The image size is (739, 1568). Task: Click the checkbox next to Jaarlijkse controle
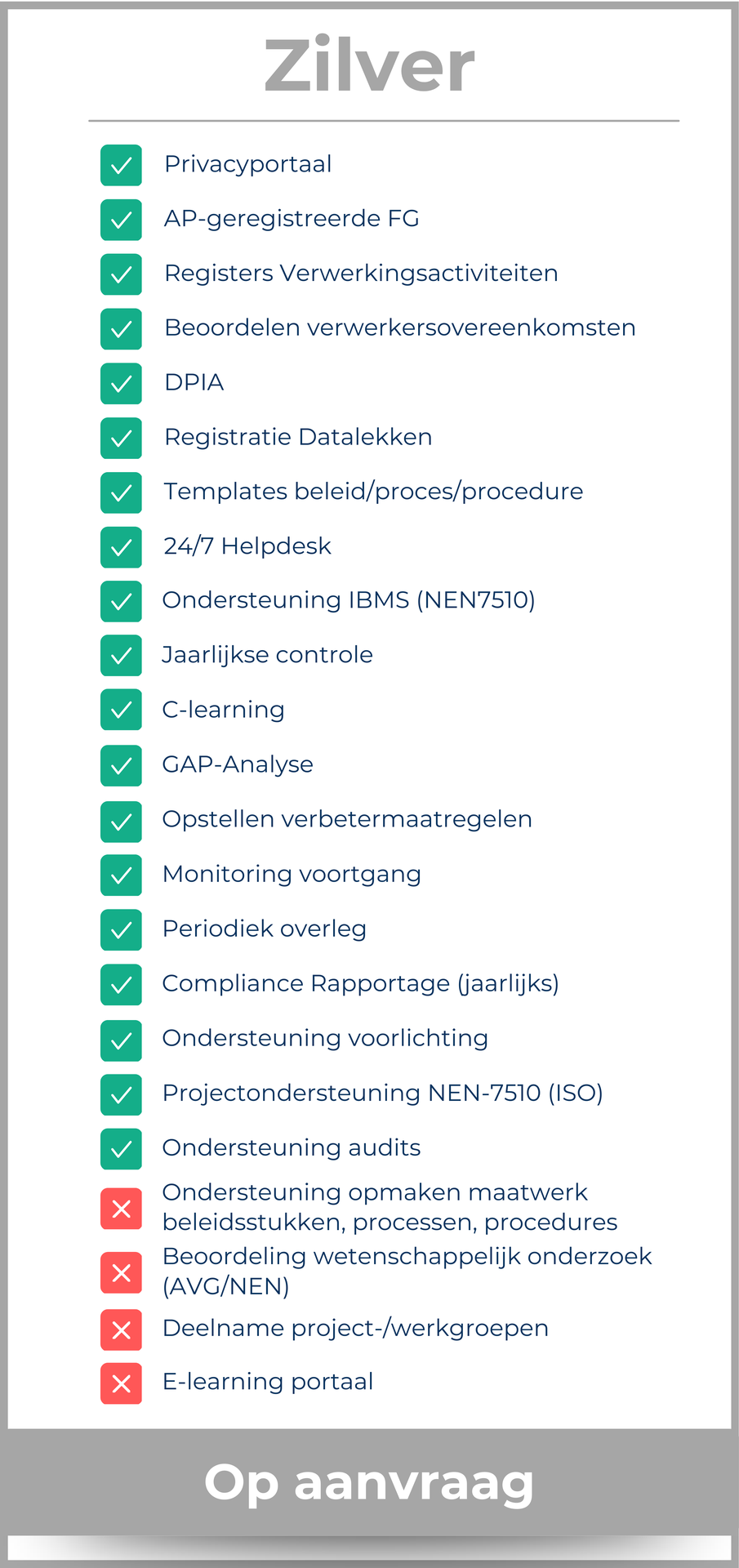[x=121, y=656]
